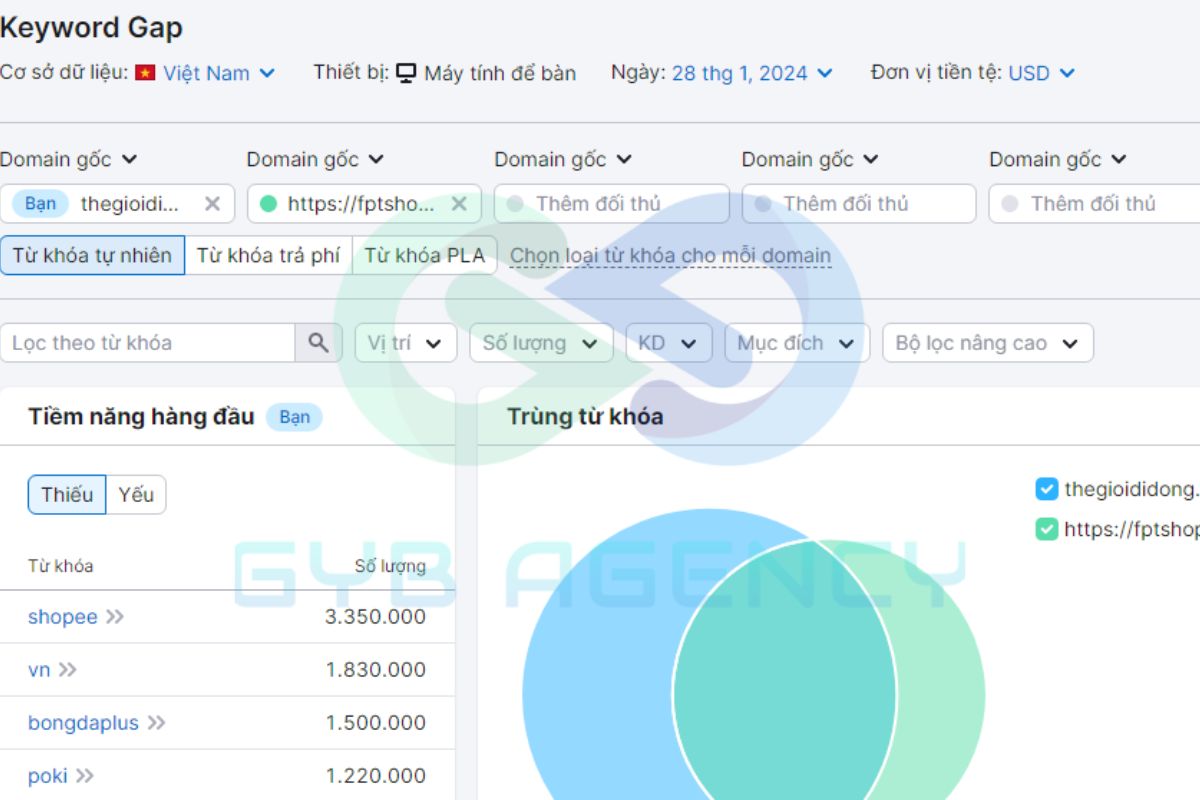Click the Lọc theo từ khóa input field
This screenshot has height=800, width=1200.
click(148, 343)
